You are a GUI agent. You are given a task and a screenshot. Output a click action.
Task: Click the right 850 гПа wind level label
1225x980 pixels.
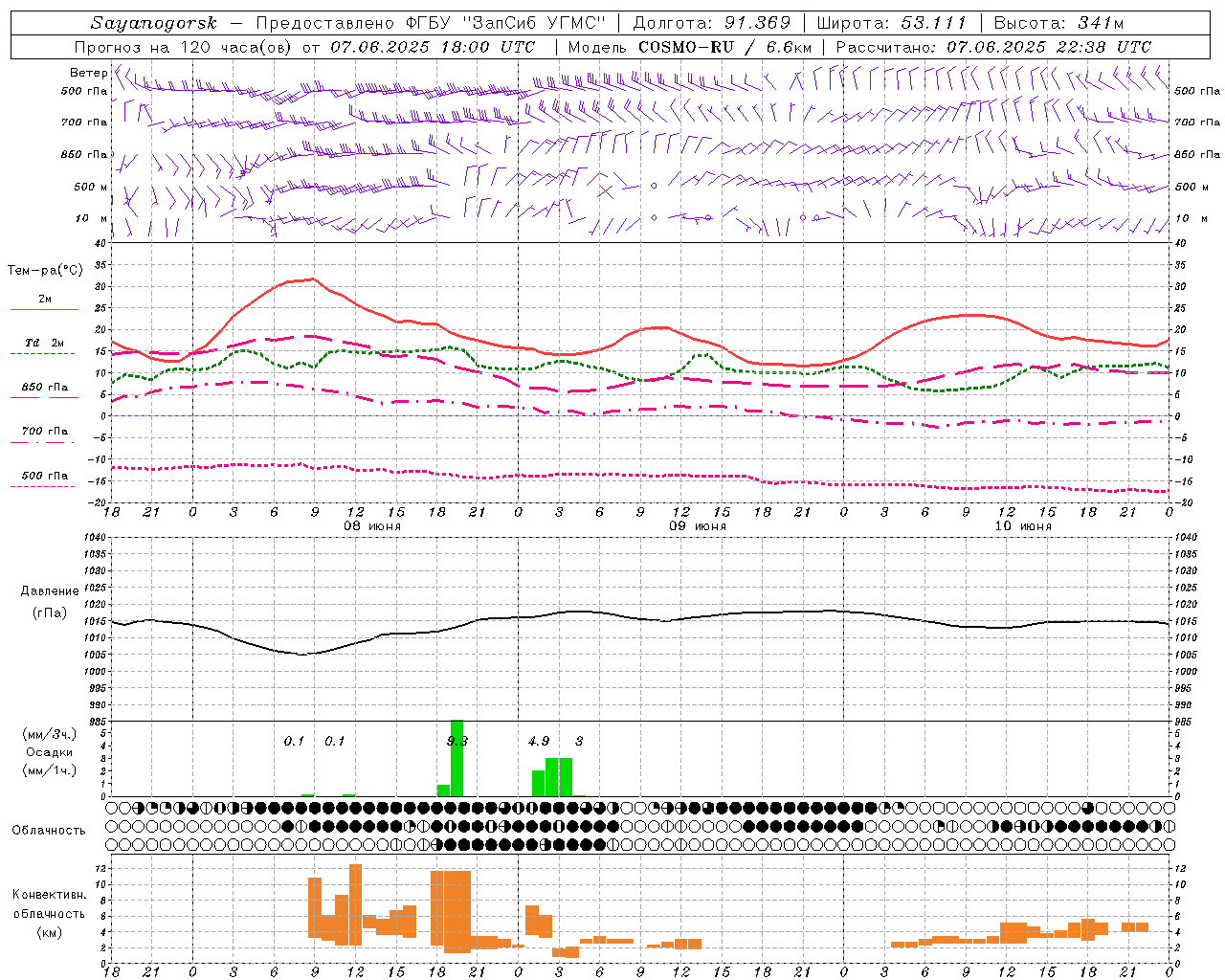point(1197,155)
